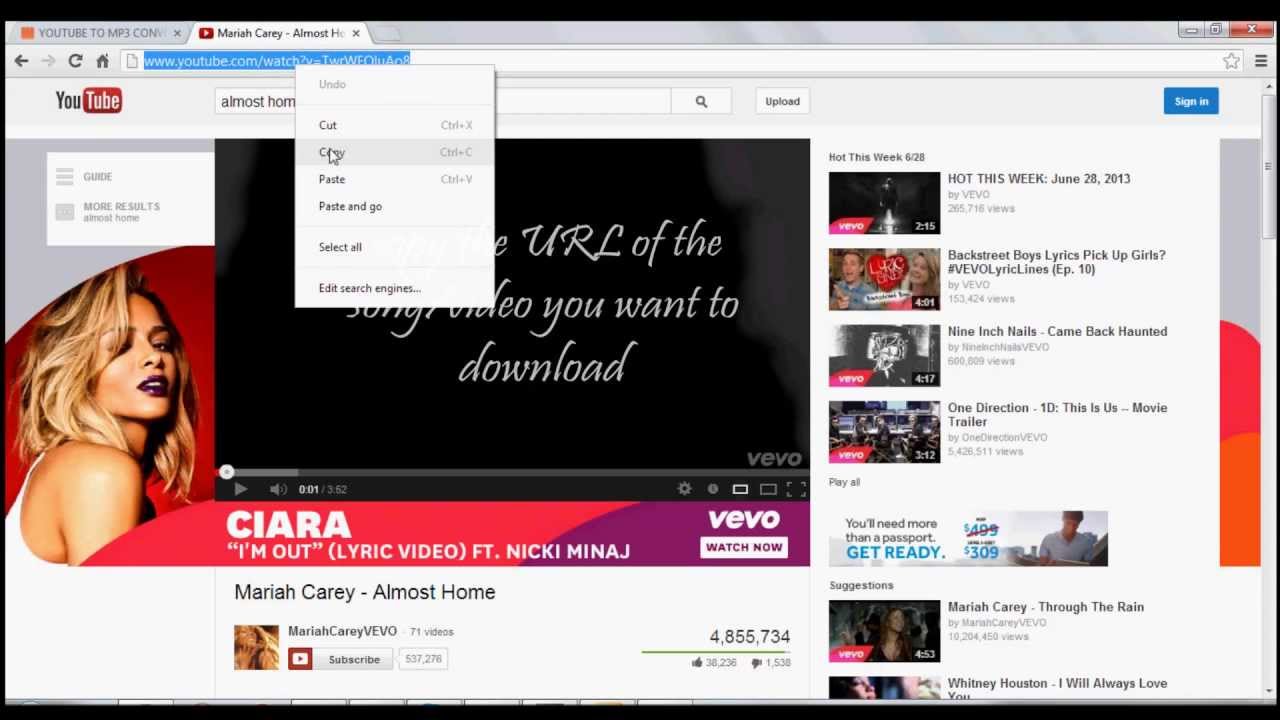This screenshot has width=1280, height=720.
Task: Click the MariahCareyVEVO channel avatar
Action: 256,647
